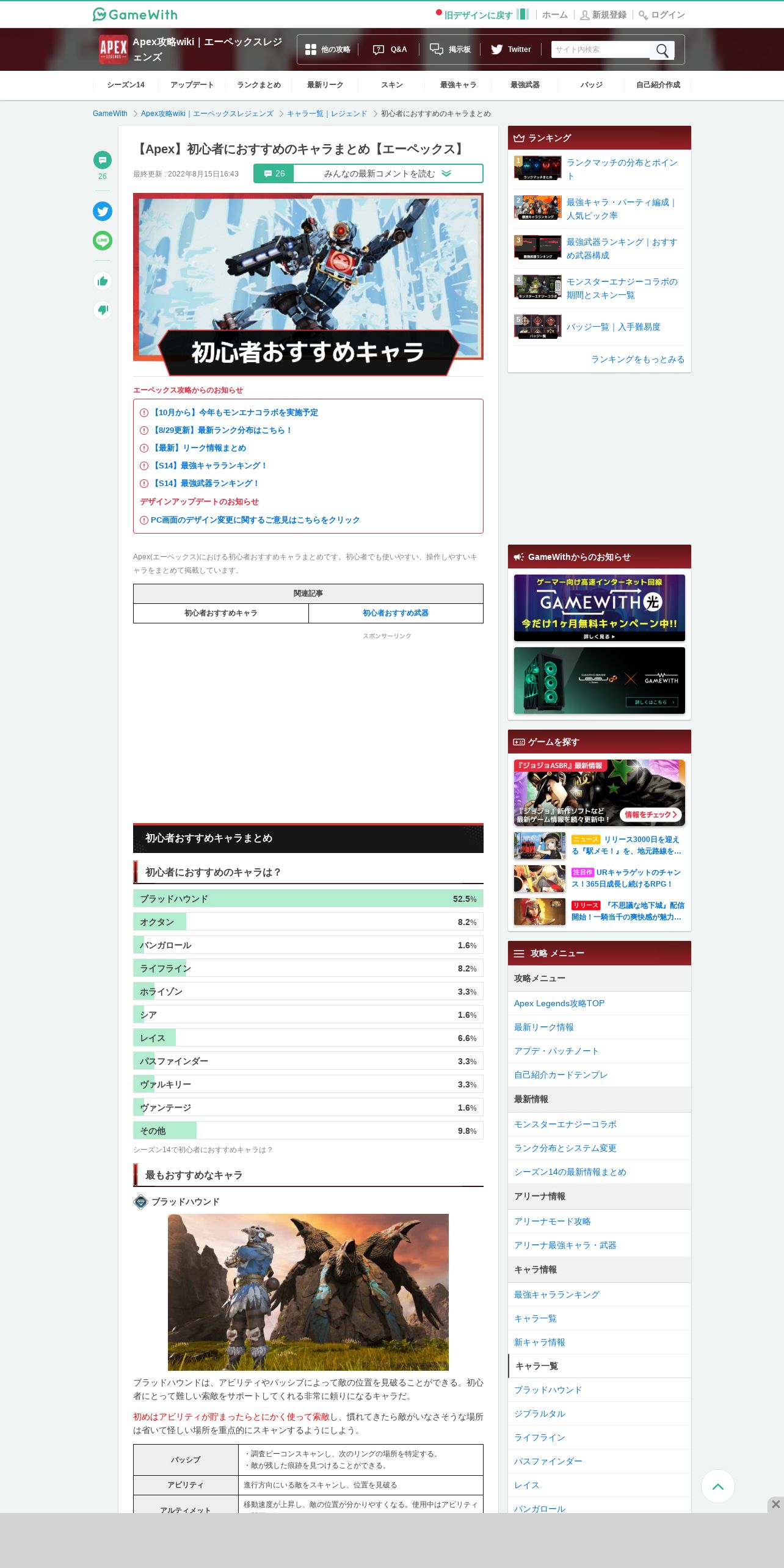The image size is (784, 1568).
Task: Click the ジョジョASBR 最新情報 banner
Action: click(600, 793)
